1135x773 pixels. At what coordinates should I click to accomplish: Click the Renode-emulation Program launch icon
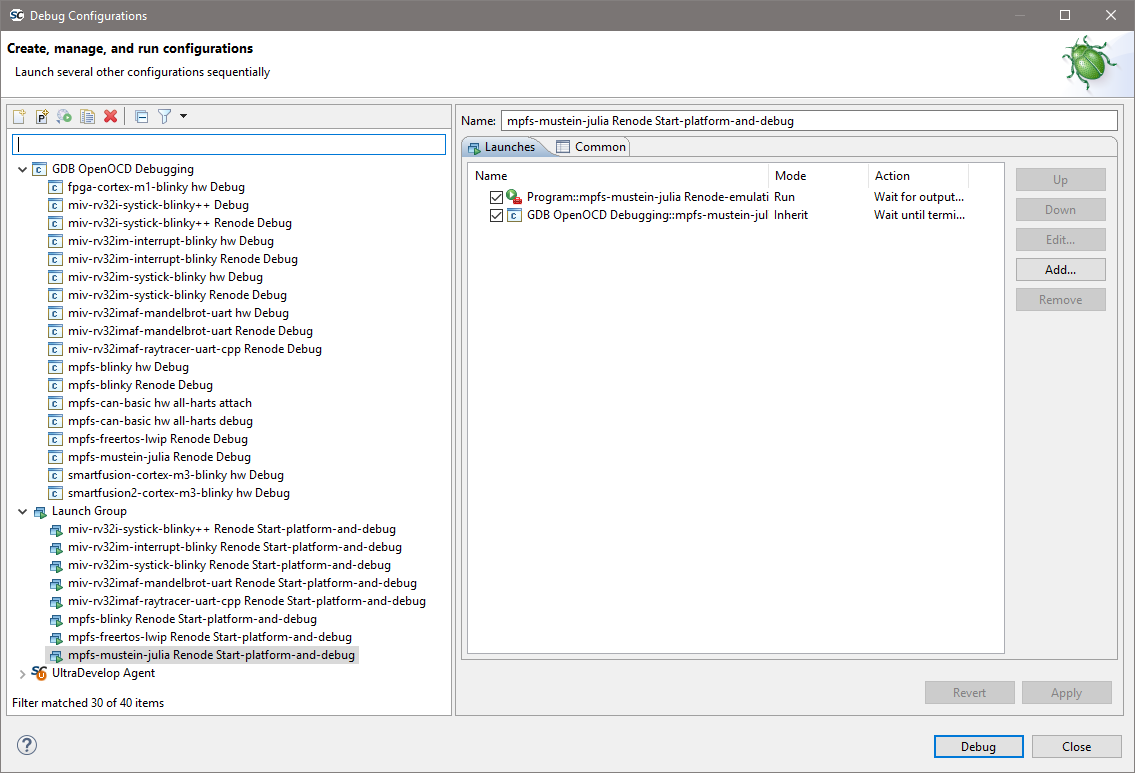coord(514,197)
